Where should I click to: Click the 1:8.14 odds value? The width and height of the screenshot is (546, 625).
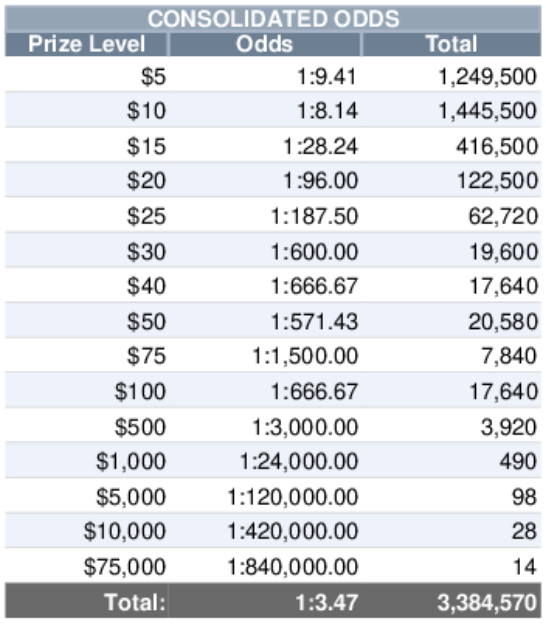pyautogui.click(x=327, y=111)
